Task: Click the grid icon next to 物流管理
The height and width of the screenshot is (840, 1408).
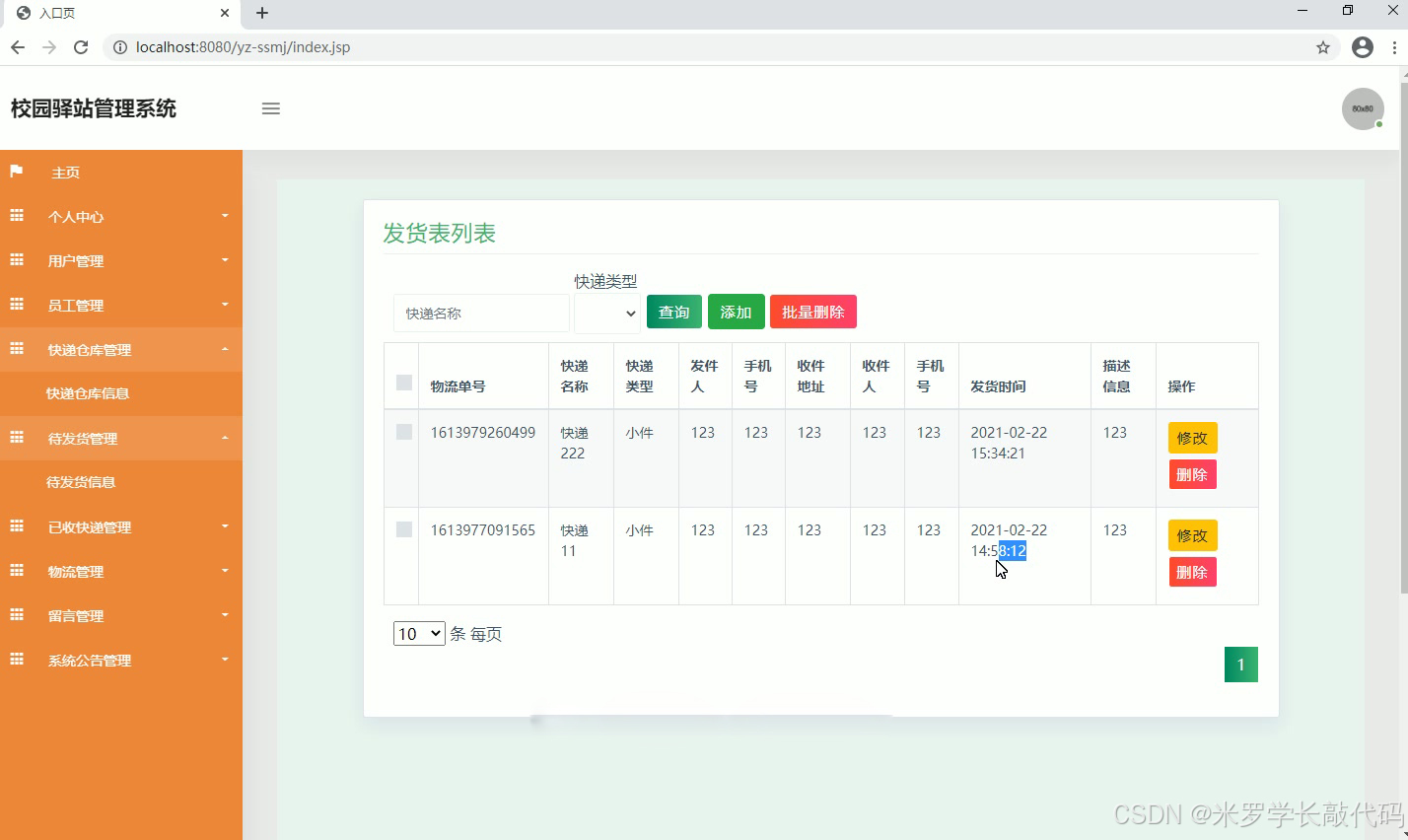Action: [15, 570]
